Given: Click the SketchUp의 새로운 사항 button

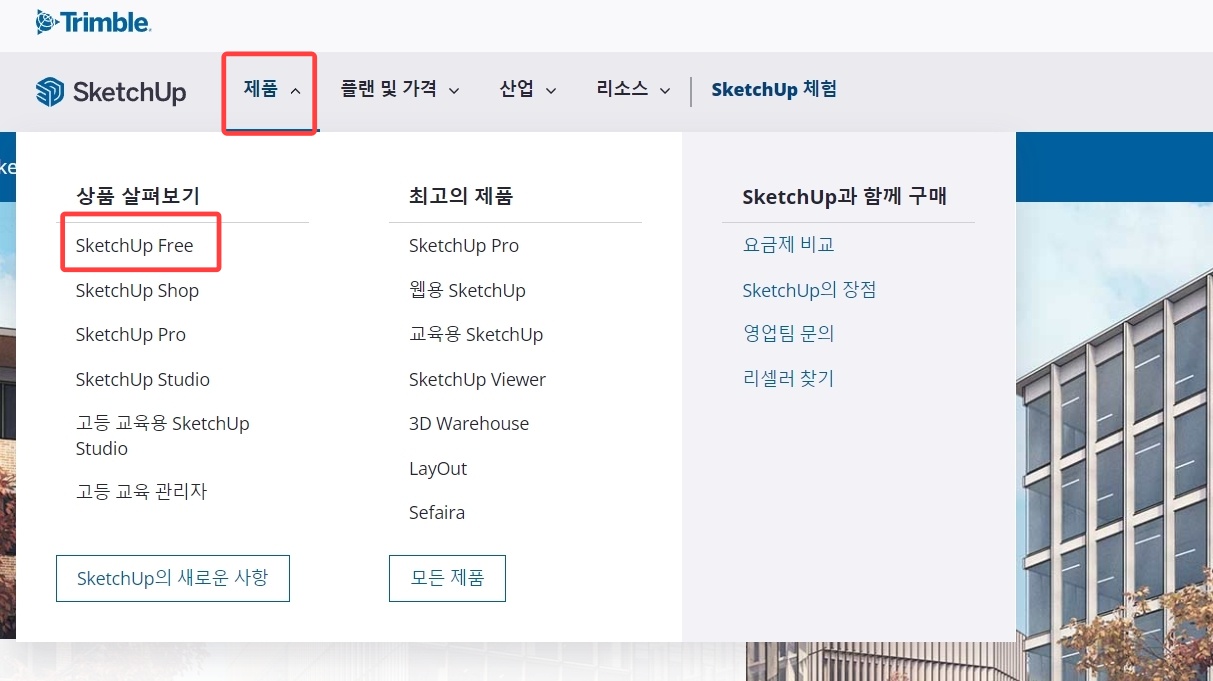Looking at the screenshot, I should click(172, 577).
